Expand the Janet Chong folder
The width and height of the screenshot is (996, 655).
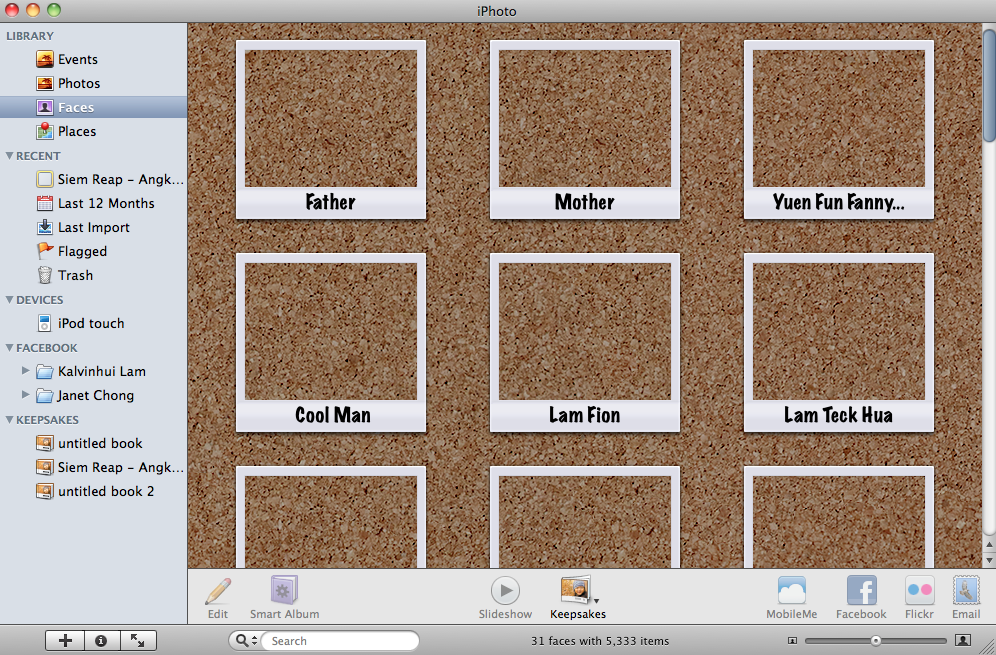pos(25,395)
